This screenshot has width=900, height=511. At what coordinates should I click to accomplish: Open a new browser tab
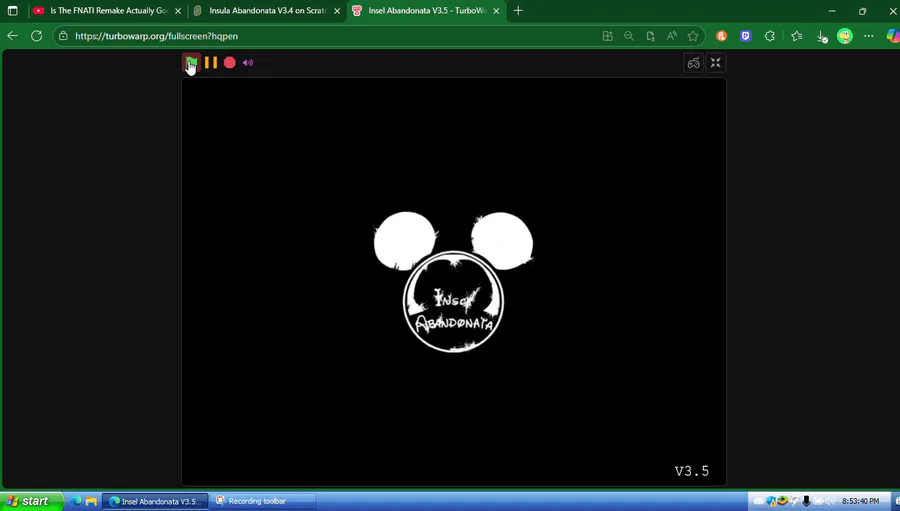tap(518, 10)
